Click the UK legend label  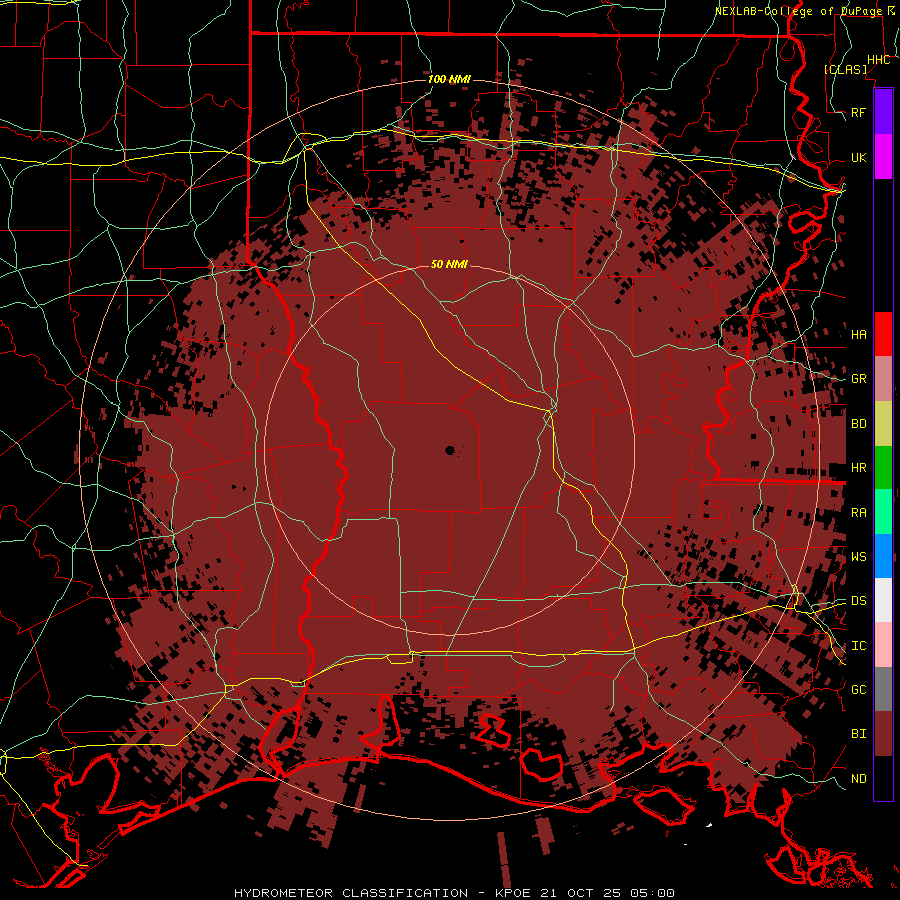click(x=859, y=157)
